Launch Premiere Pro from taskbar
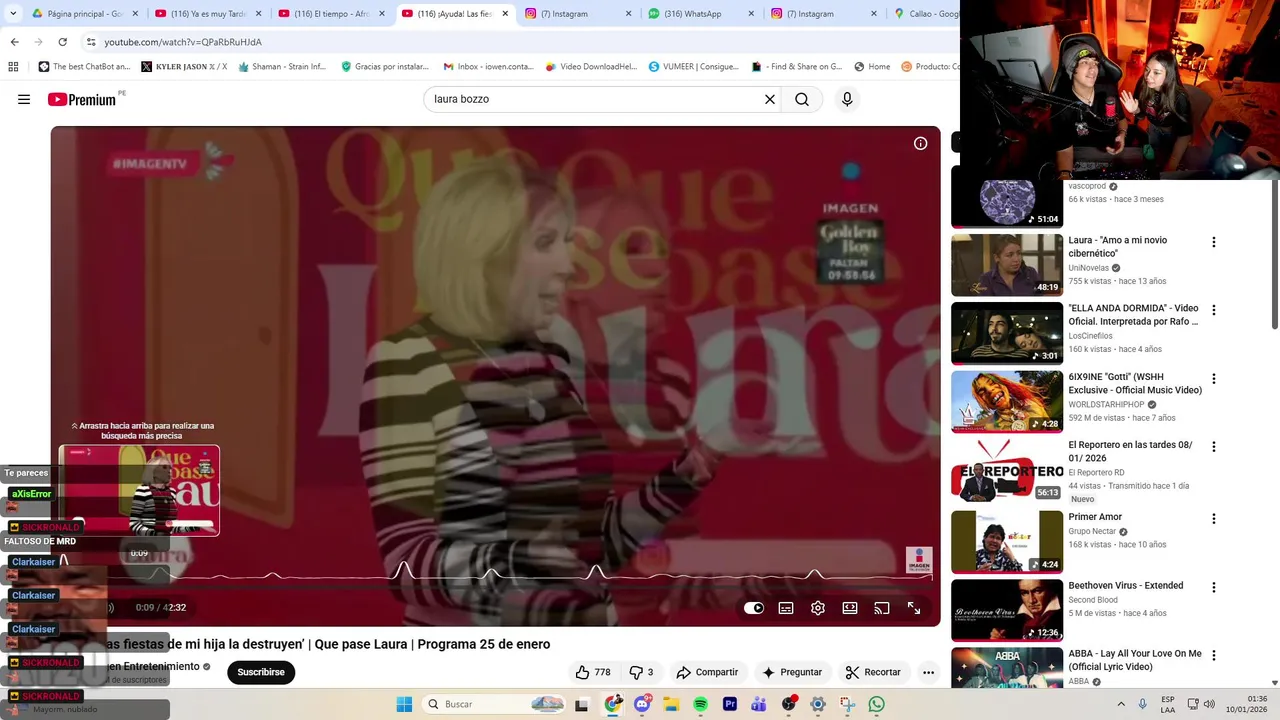 (729, 704)
